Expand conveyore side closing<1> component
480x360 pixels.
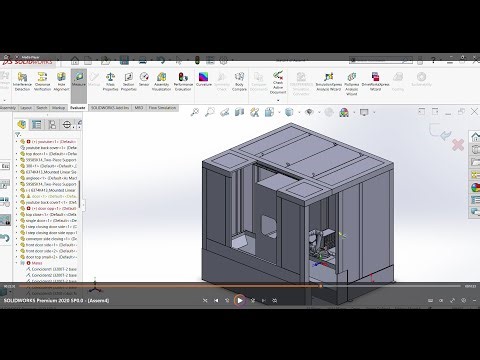(x=17, y=239)
